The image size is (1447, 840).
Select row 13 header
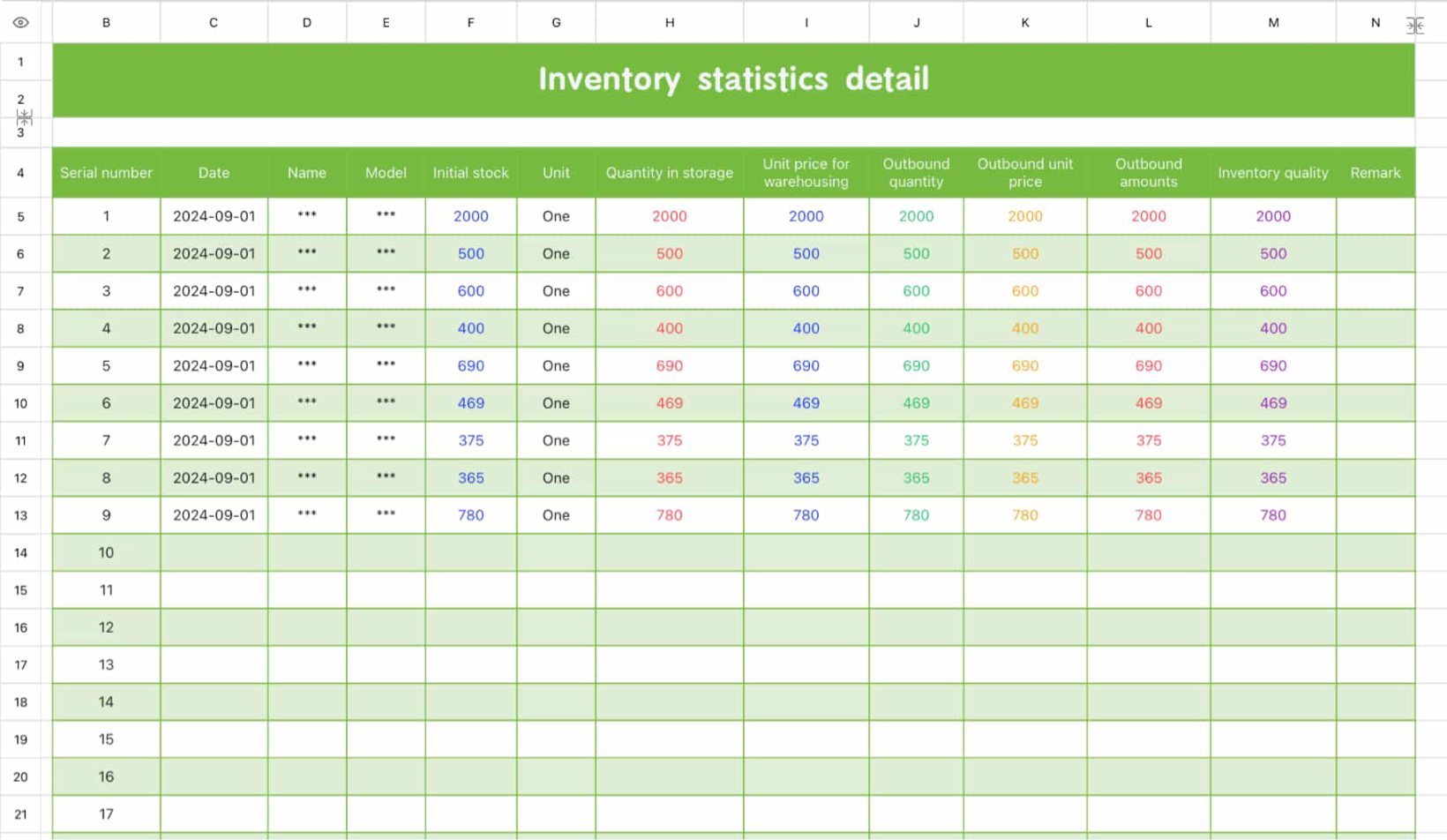[x=20, y=515]
